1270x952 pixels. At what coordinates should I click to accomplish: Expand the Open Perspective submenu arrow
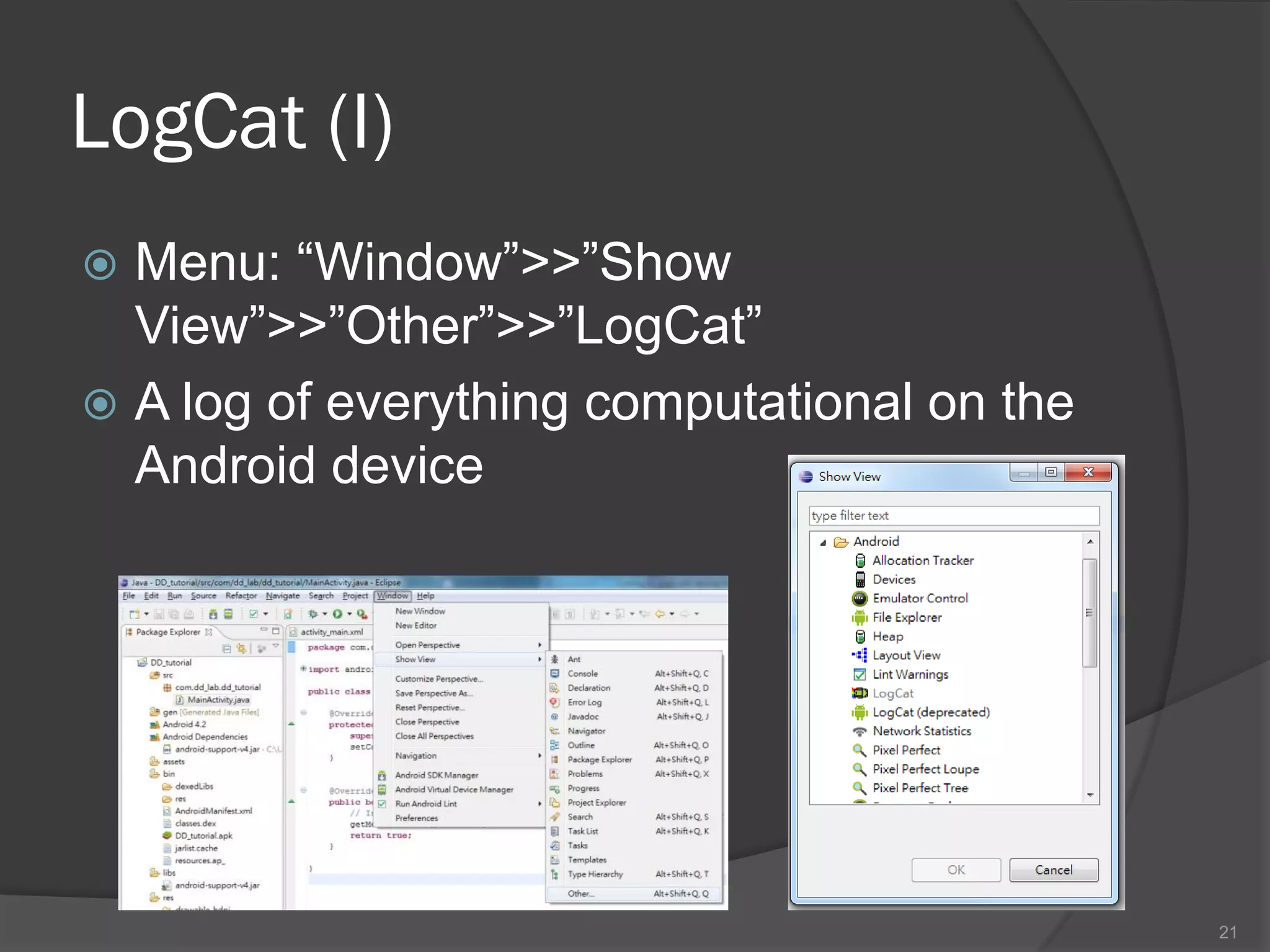click(540, 645)
